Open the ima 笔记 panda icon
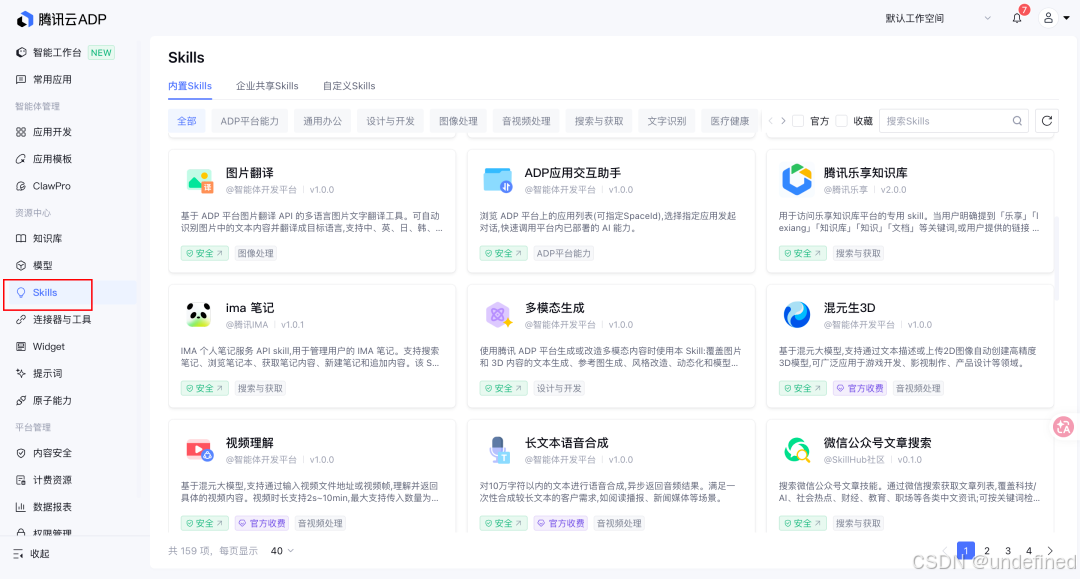Viewport: 1080px width, 579px height. tap(199, 315)
